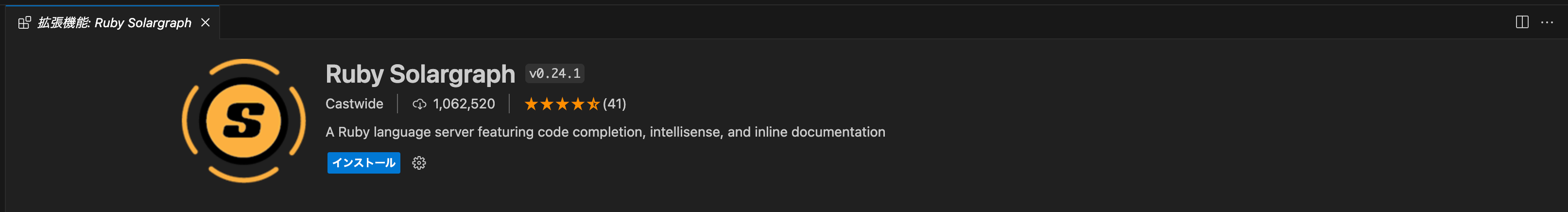
Task: Click the extensions icon in the tab
Action: click(x=24, y=23)
